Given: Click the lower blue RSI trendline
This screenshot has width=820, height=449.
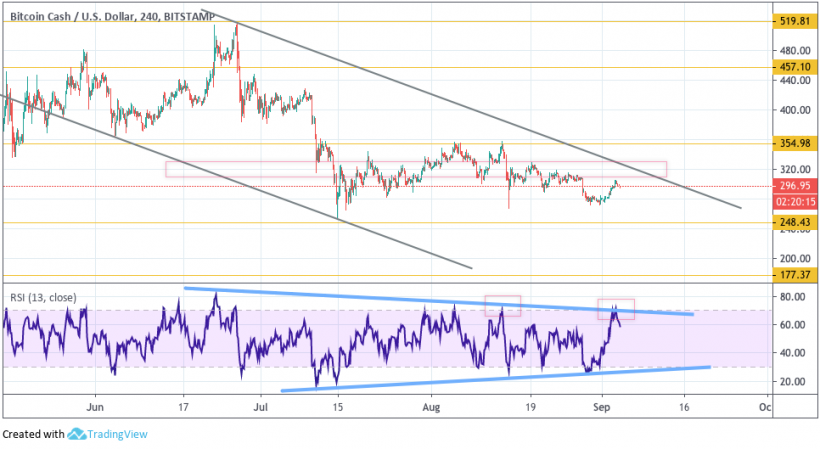Looking at the screenshot, I should click(500, 379).
